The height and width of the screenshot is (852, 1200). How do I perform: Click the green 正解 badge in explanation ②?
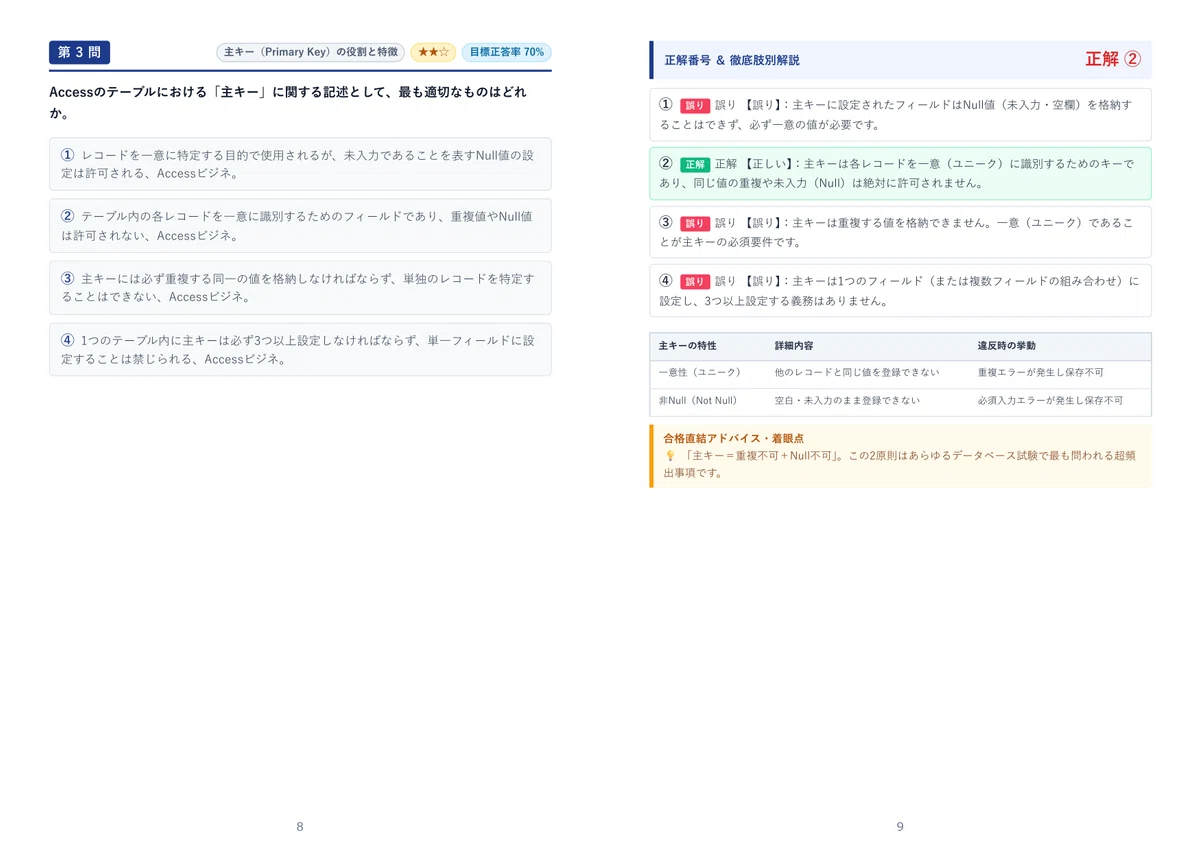(694, 164)
